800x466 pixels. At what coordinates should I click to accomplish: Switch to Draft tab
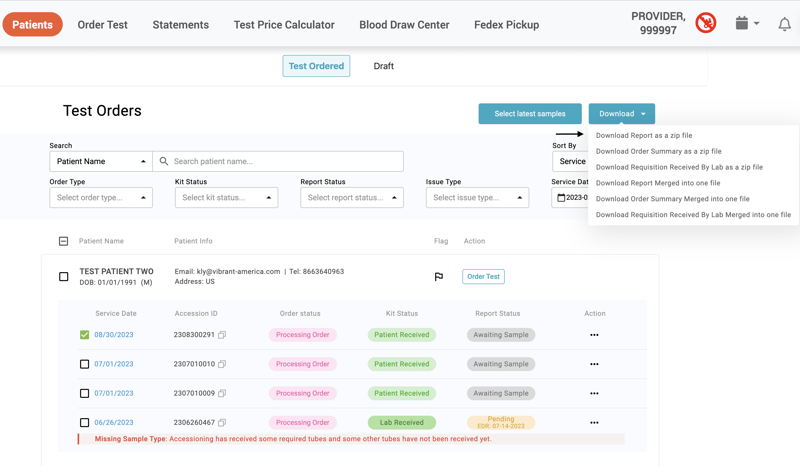pyautogui.click(x=384, y=66)
